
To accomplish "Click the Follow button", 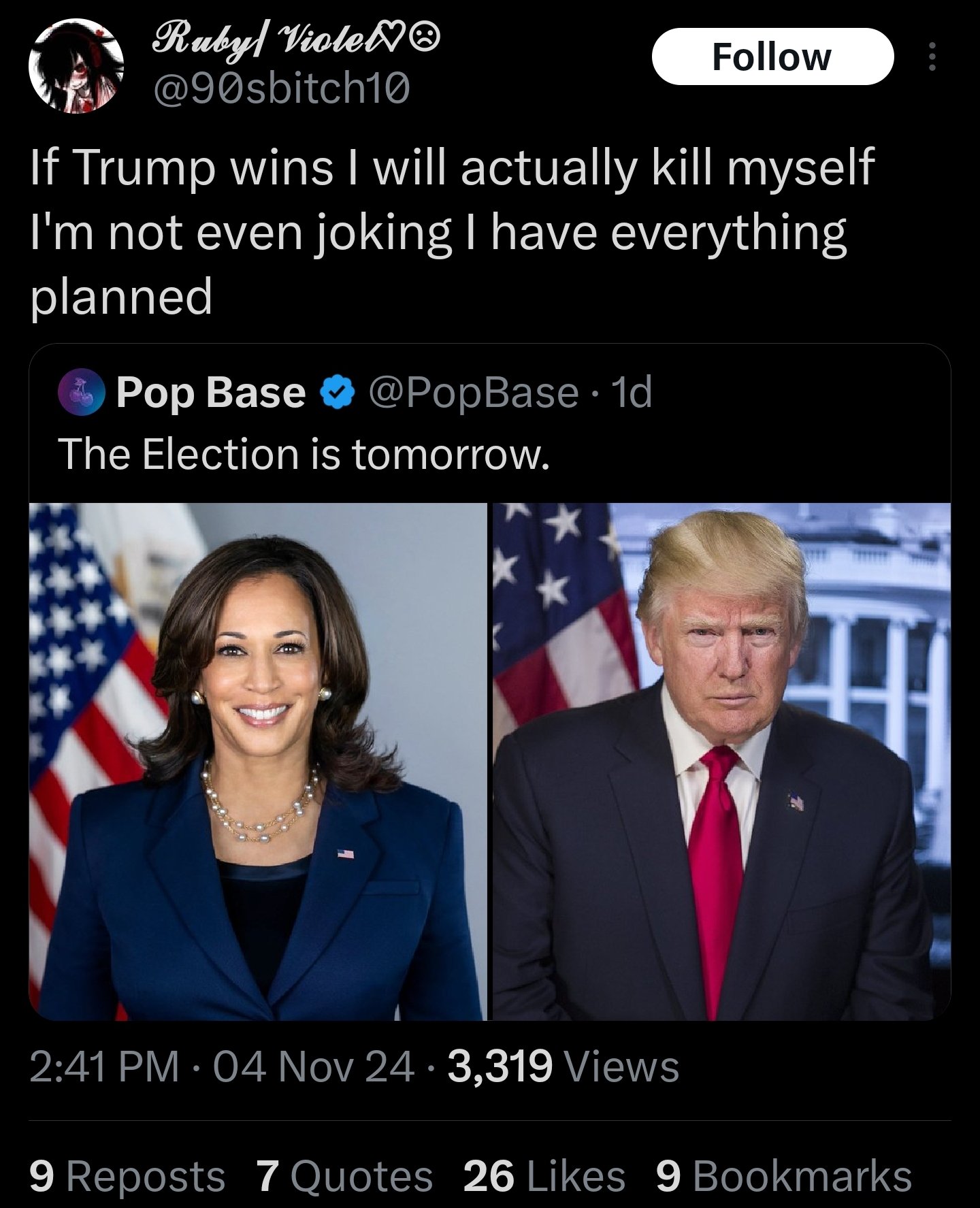I will click(772, 56).
